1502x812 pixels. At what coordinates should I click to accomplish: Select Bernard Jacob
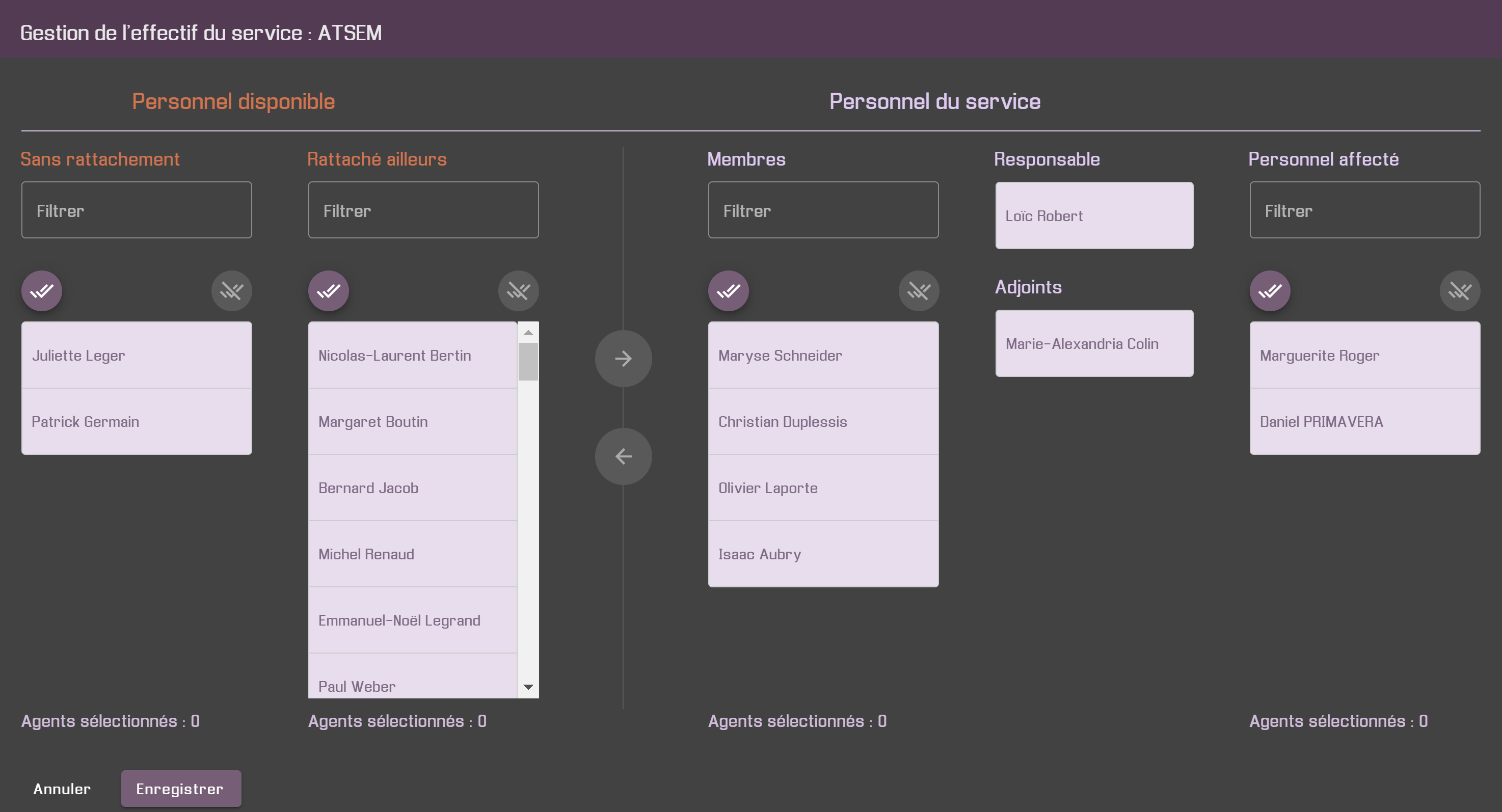click(412, 488)
